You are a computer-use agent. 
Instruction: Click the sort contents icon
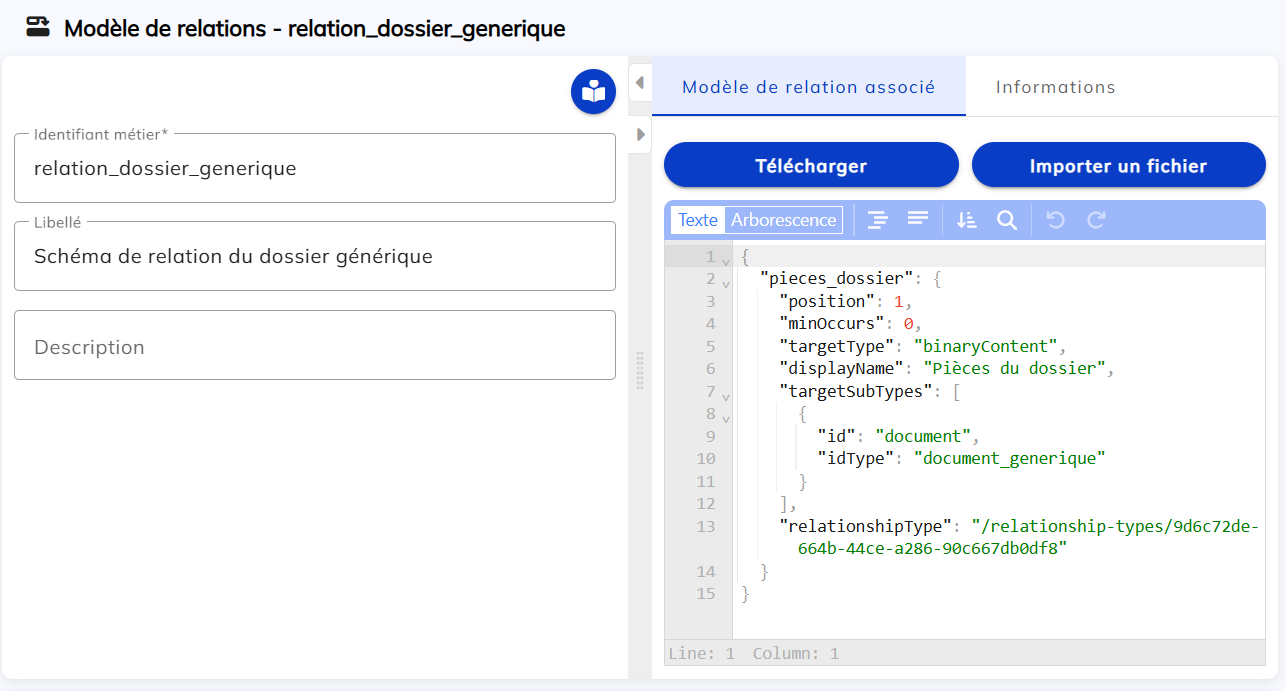(966, 220)
